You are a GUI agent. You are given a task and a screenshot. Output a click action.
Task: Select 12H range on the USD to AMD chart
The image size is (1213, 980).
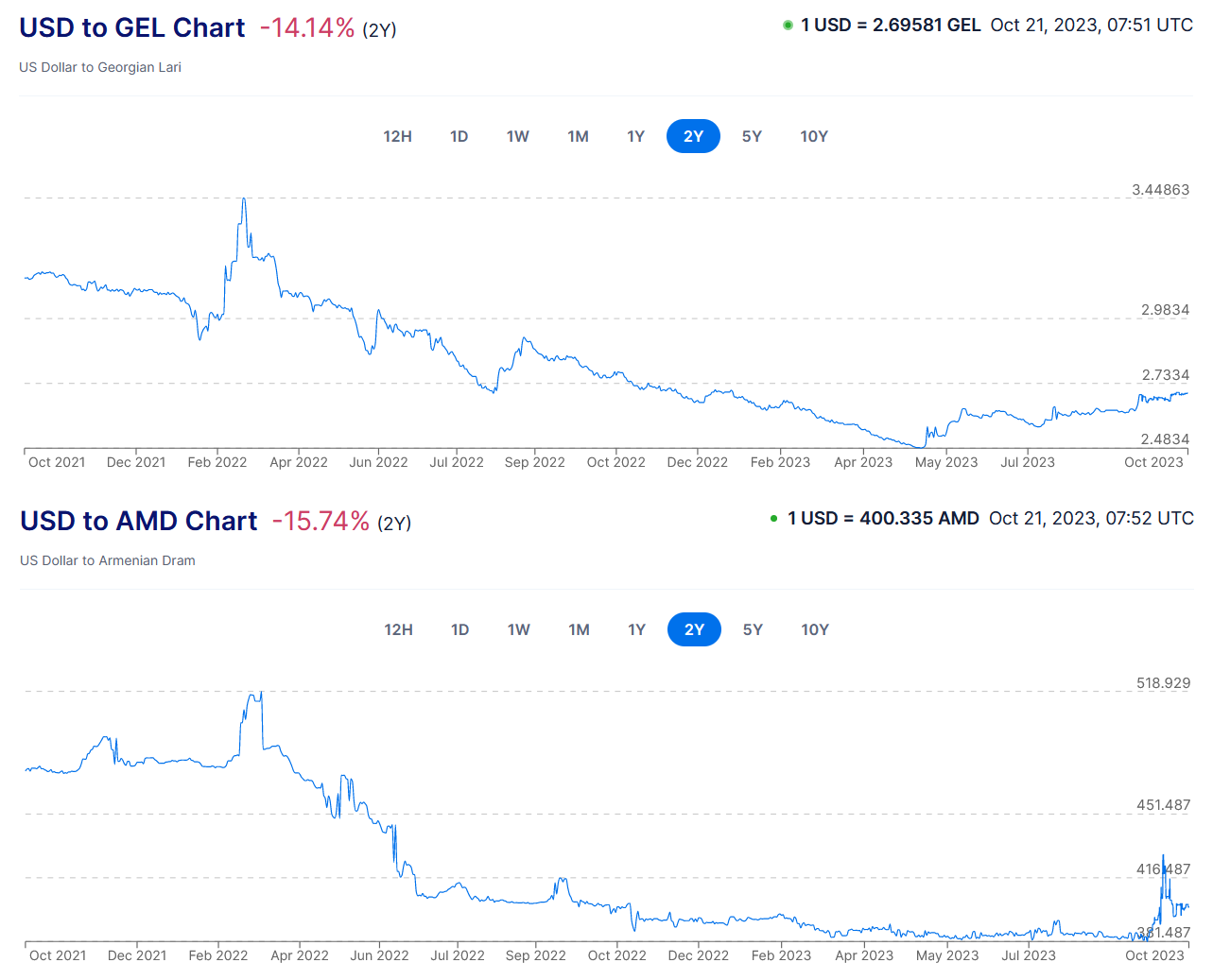[x=398, y=629]
